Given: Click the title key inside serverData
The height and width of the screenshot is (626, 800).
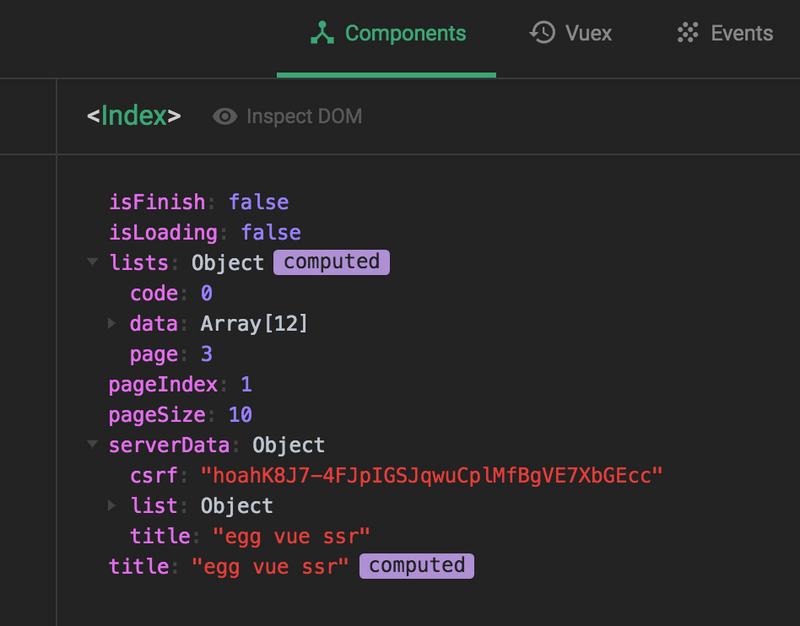Looking at the screenshot, I should [x=160, y=536].
